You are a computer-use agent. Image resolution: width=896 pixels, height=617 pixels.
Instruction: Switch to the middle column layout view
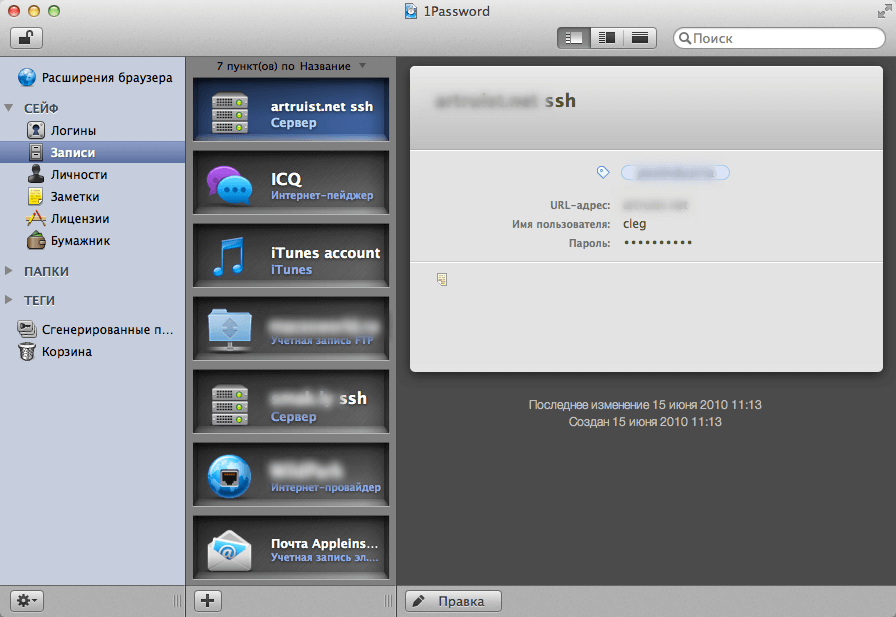(606, 38)
